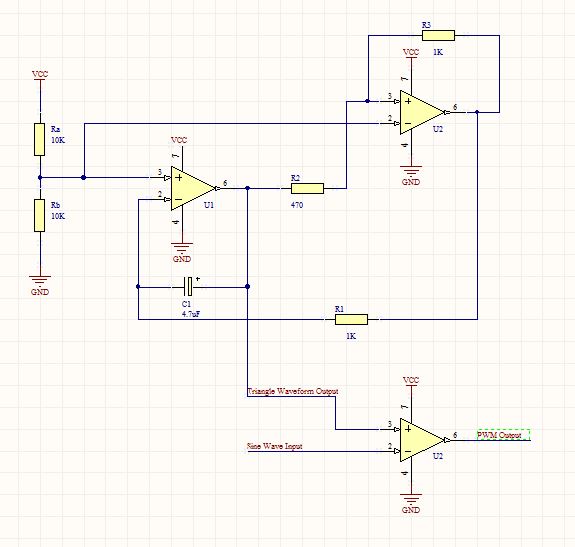Viewport: 575px width, 547px height.
Task: Click the junction dot between Ra and Rb
Action: 40,177
